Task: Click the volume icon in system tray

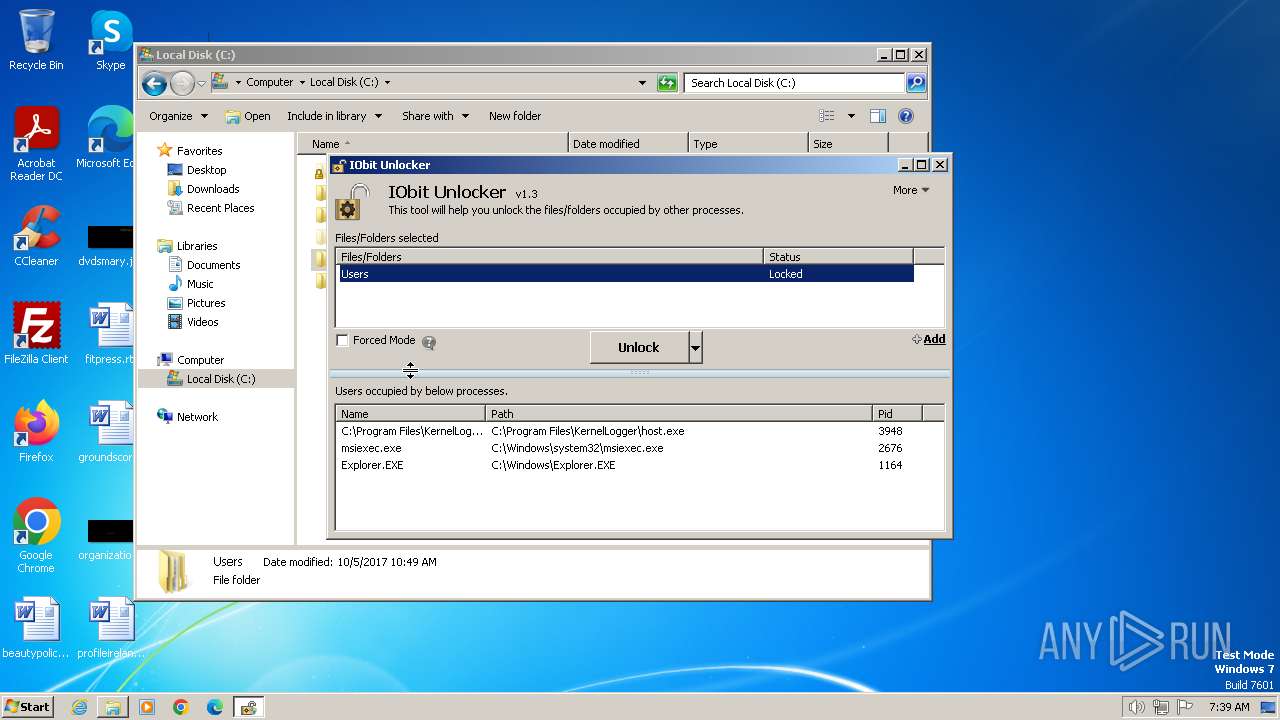Action: 1136,707
